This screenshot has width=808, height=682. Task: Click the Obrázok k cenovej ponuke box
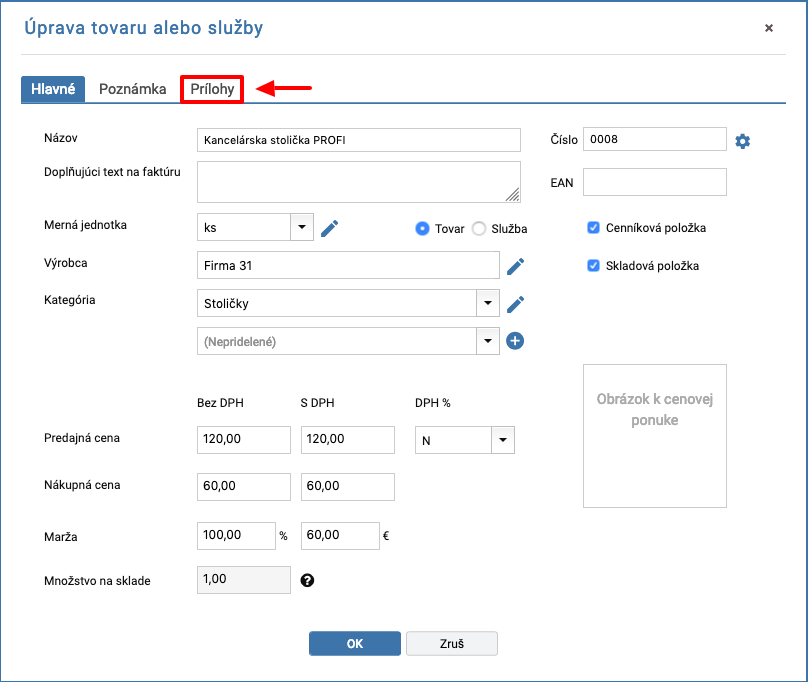[x=654, y=436]
